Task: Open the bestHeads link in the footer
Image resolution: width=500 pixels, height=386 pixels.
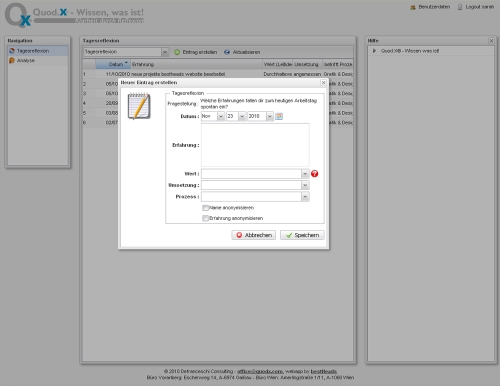Action: (324, 371)
